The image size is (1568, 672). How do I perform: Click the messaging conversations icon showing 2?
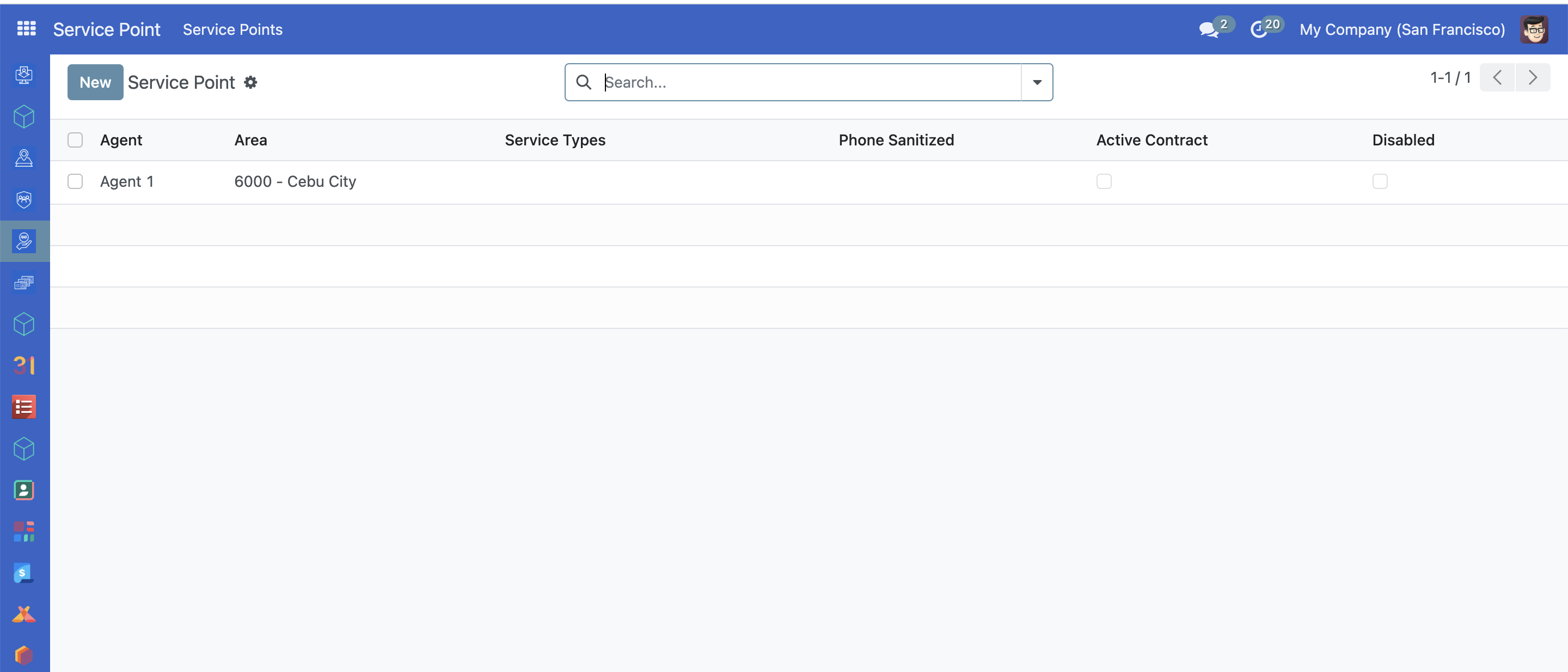click(1210, 29)
